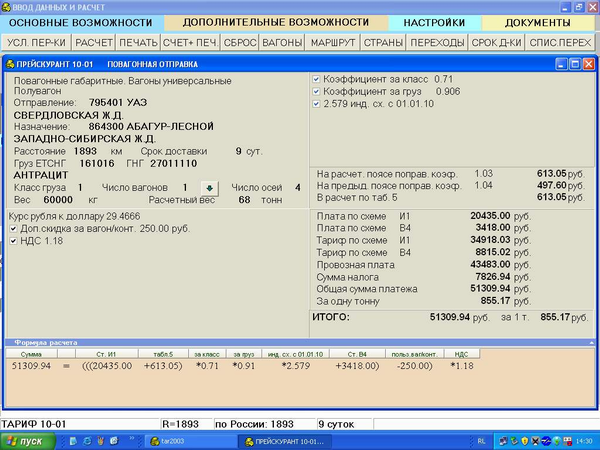This screenshot has width=600, height=450.
Task: Click the УСЛ. ПЕР-КИ button
Action: click(36, 42)
